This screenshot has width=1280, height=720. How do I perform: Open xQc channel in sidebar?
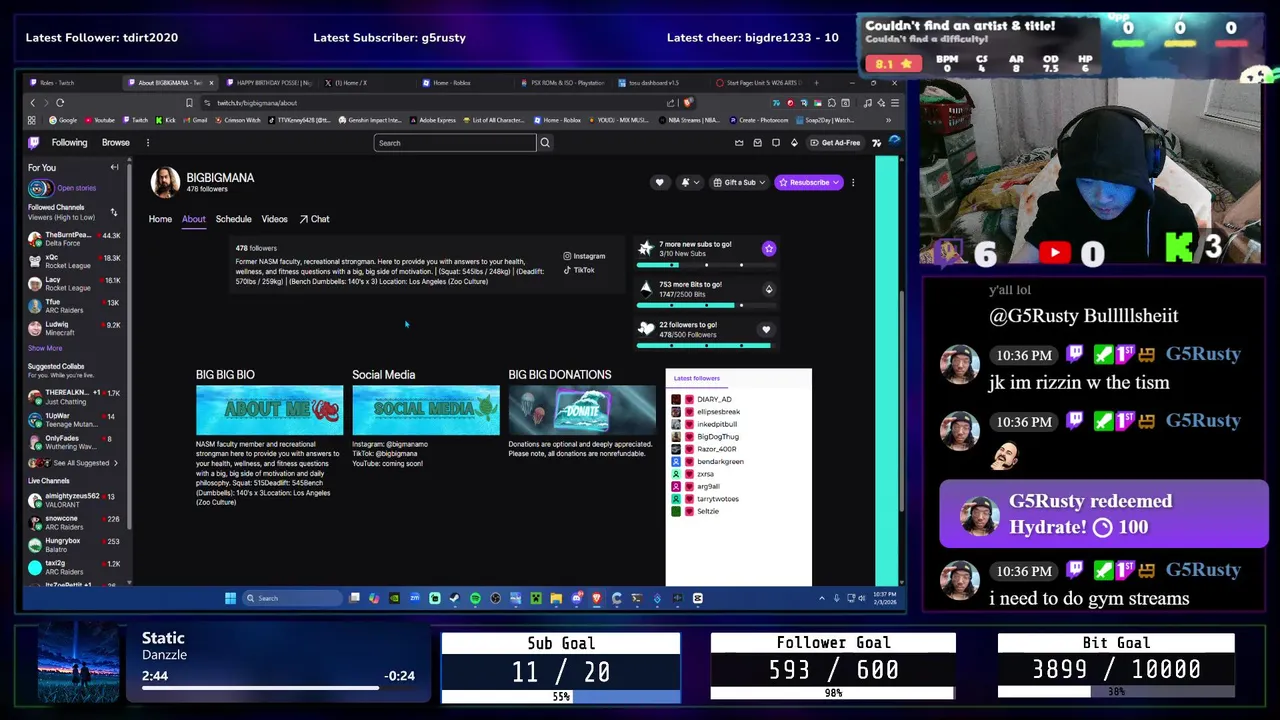pos(75,262)
